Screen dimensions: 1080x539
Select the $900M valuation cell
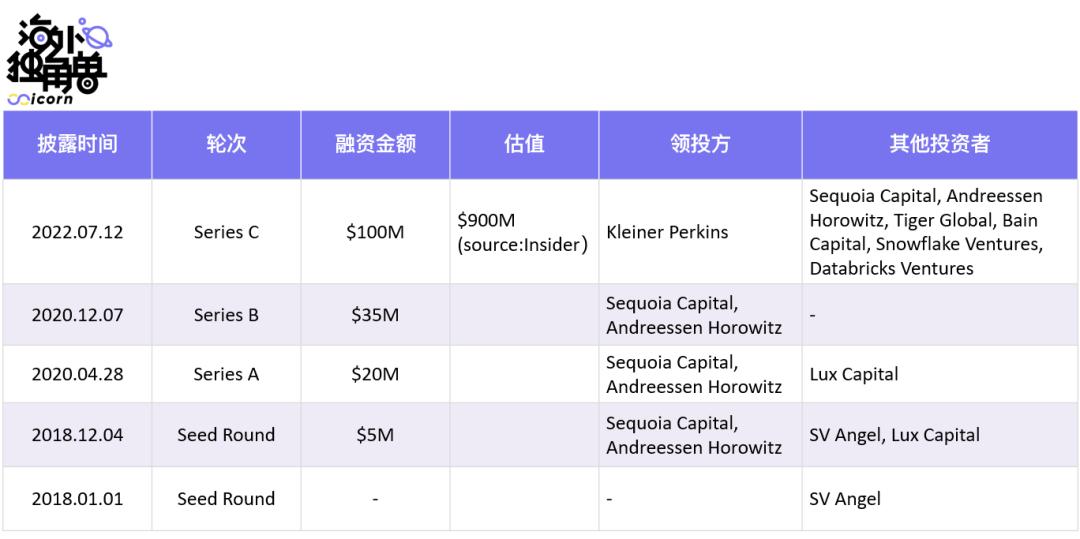521,232
